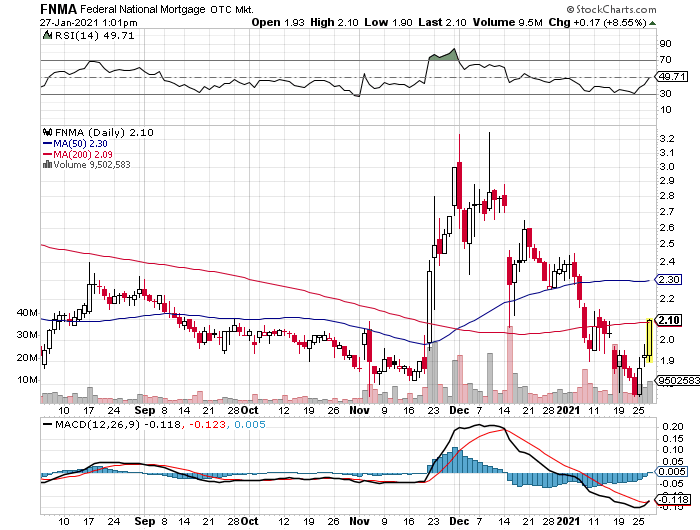Click Sep on the price chart date axis
Image resolution: width=700 pixels, height=530 pixels.
145,410
